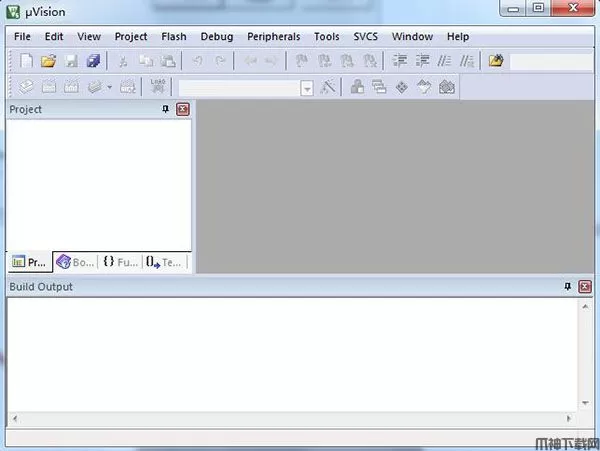Click the find text box in the top toolbar
This screenshot has height=451, width=600.
point(552,62)
